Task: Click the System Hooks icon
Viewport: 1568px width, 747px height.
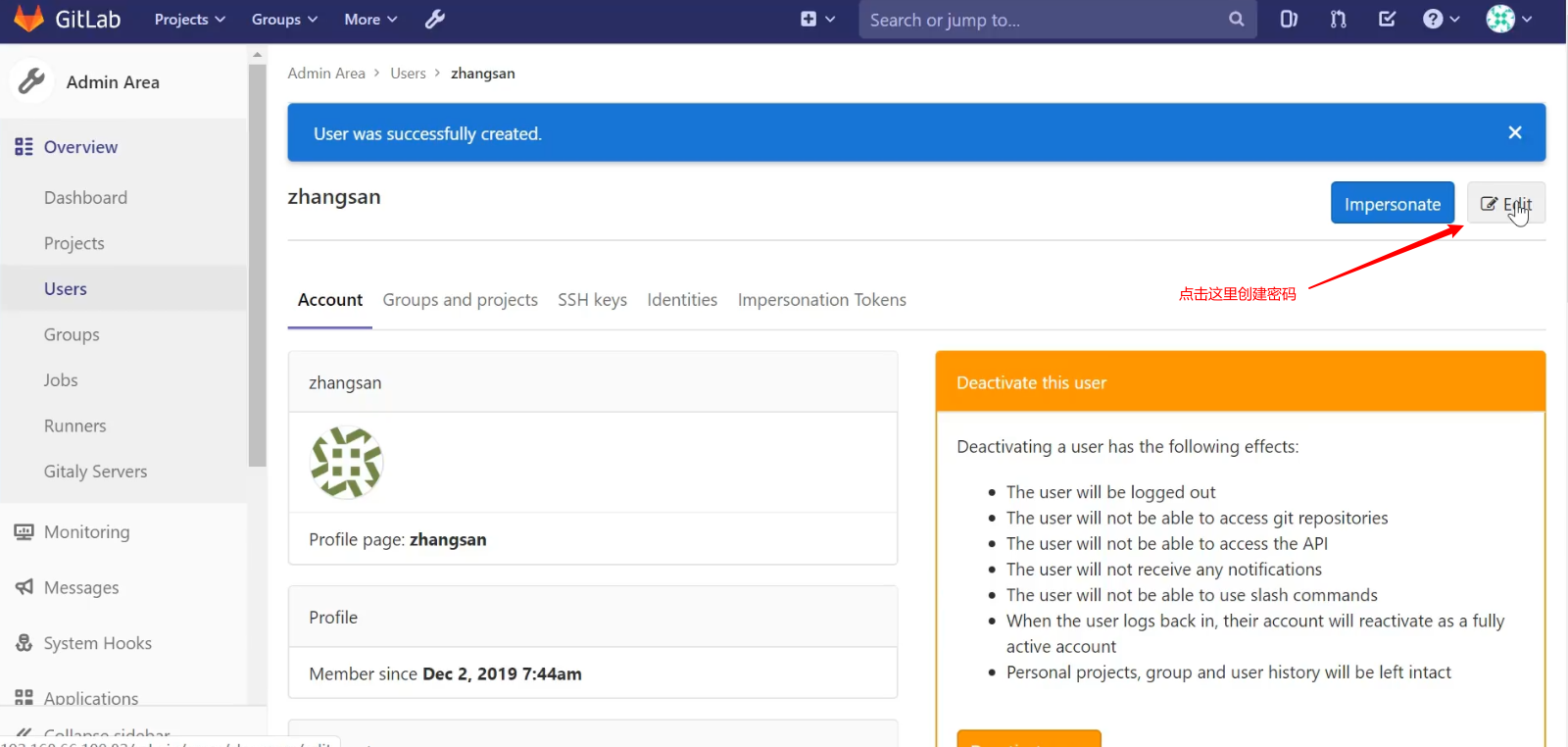Action: coord(24,643)
